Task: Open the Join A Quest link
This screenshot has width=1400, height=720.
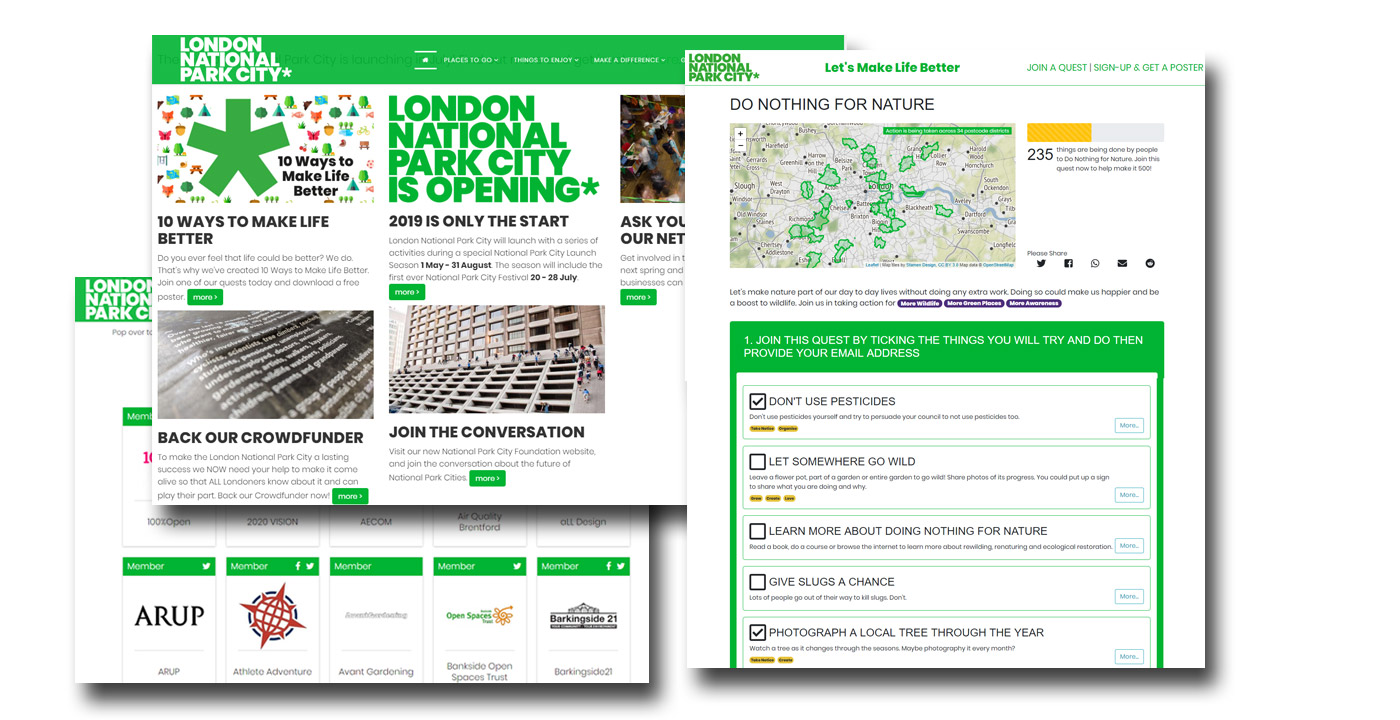Action: tap(1056, 68)
